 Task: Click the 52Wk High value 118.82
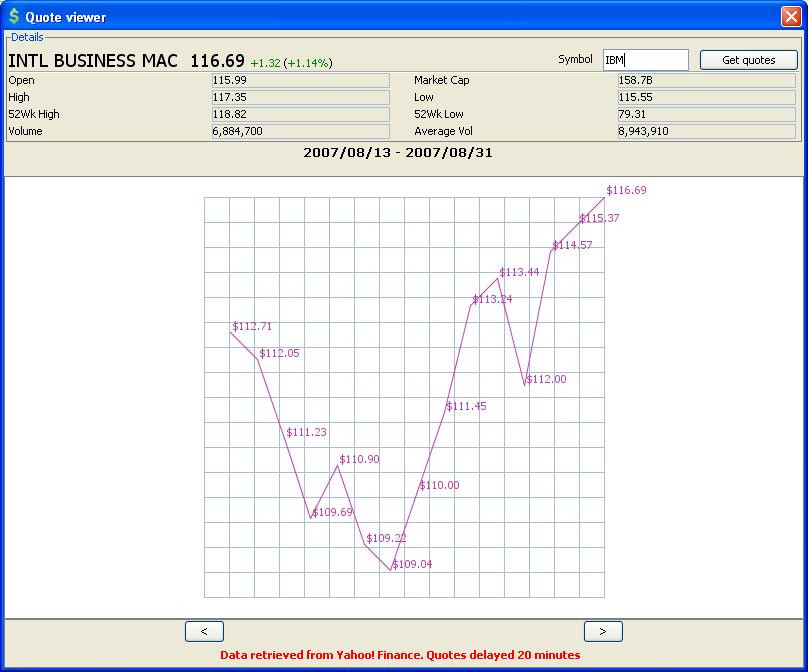(300, 114)
